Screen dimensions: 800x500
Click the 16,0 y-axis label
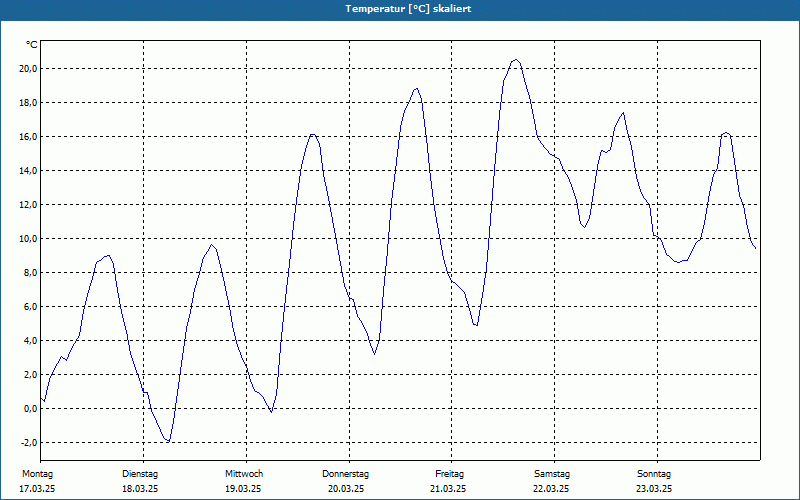28,137
